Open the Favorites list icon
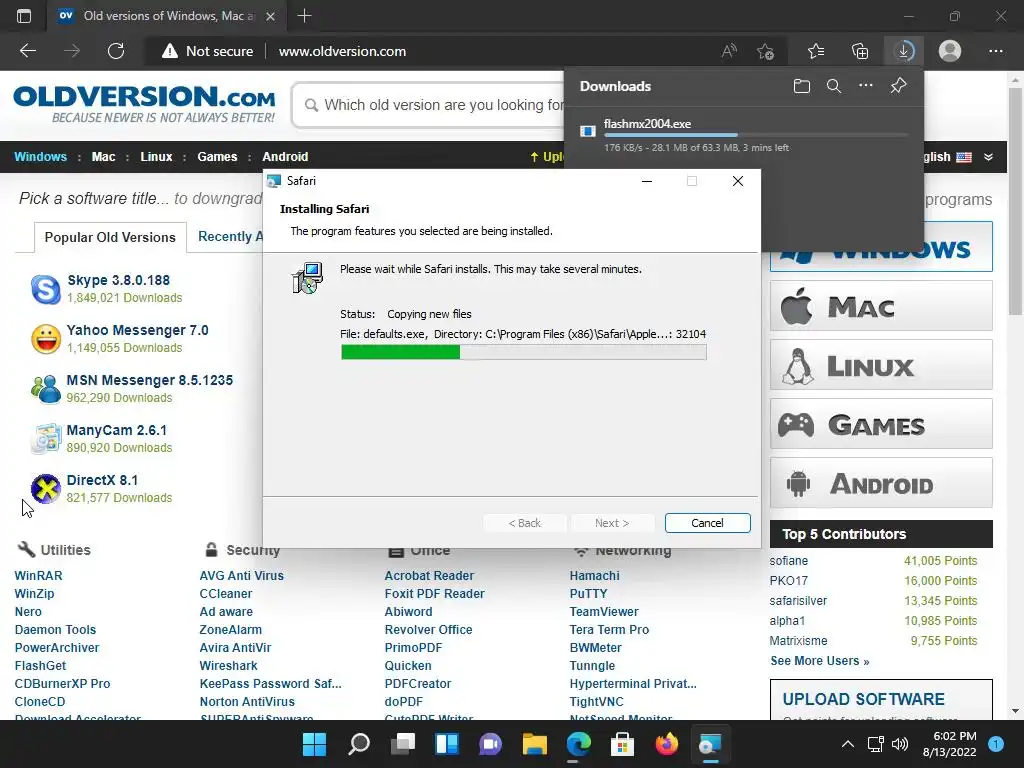 tap(816, 51)
